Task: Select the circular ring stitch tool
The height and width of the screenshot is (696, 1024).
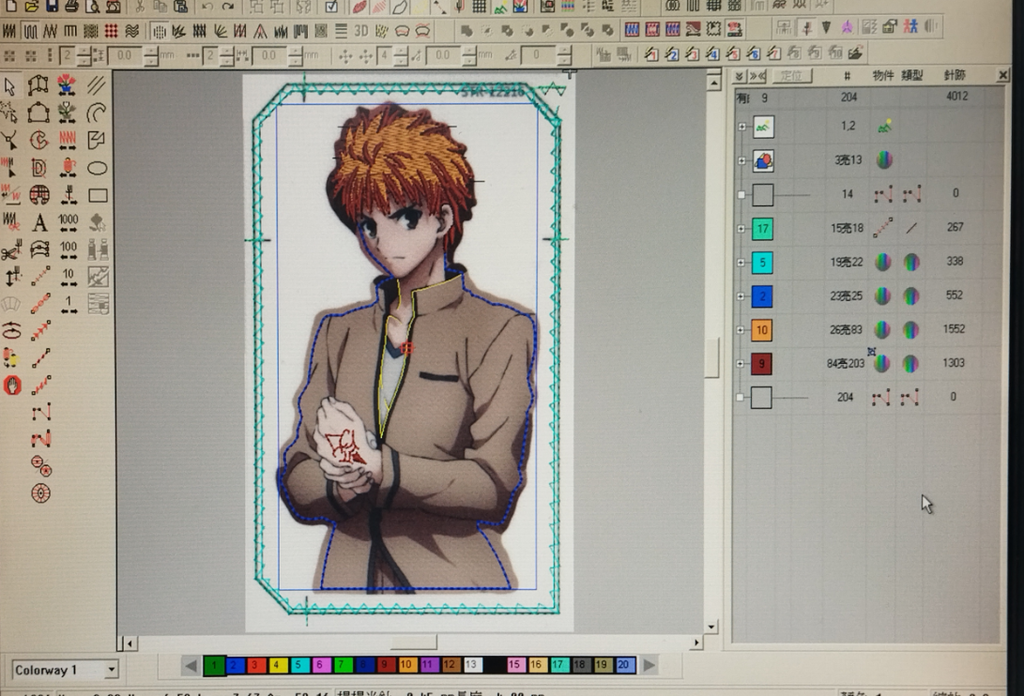Action: click(x=40, y=493)
